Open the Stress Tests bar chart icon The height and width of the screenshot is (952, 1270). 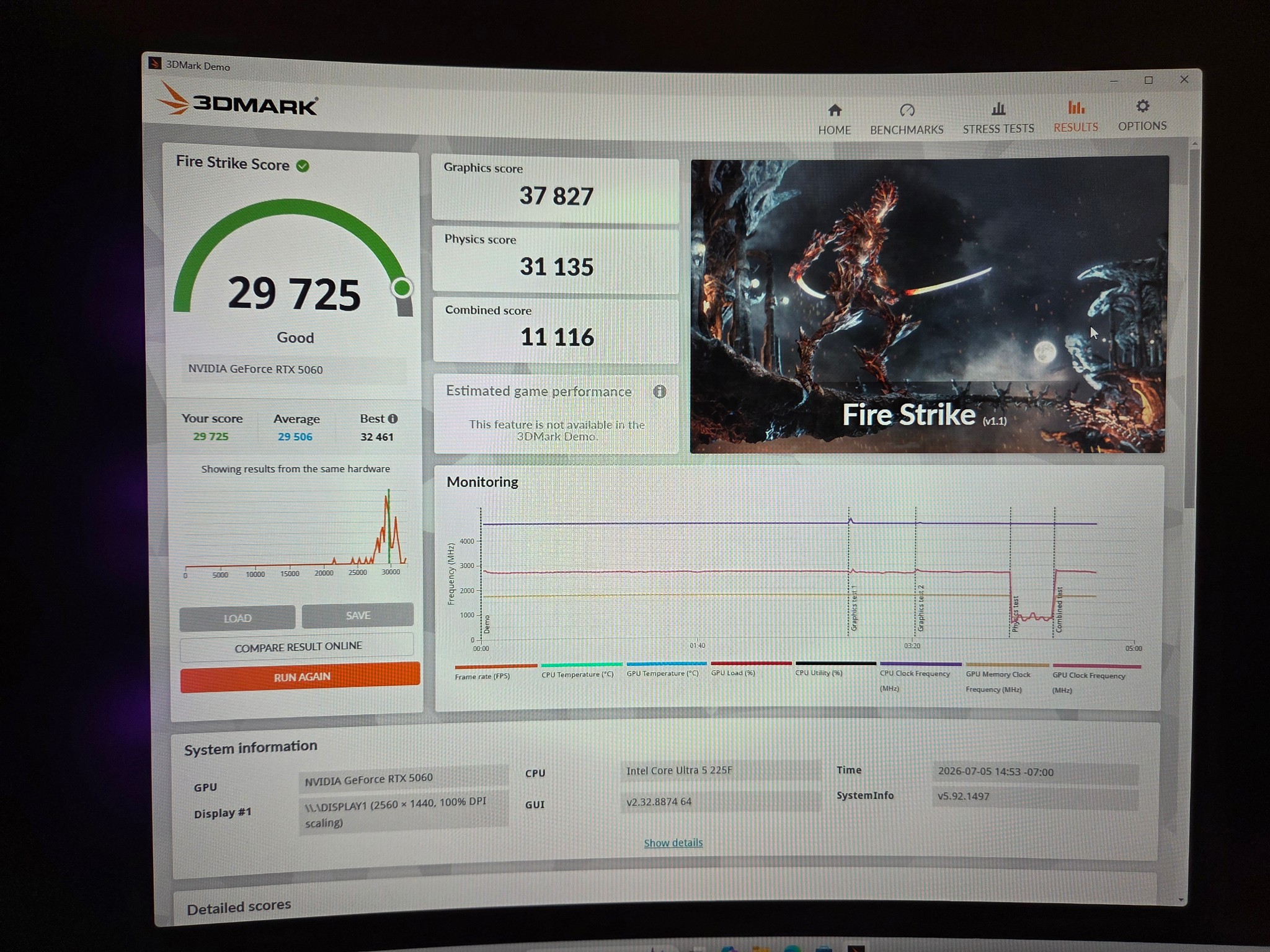pyautogui.click(x=998, y=109)
